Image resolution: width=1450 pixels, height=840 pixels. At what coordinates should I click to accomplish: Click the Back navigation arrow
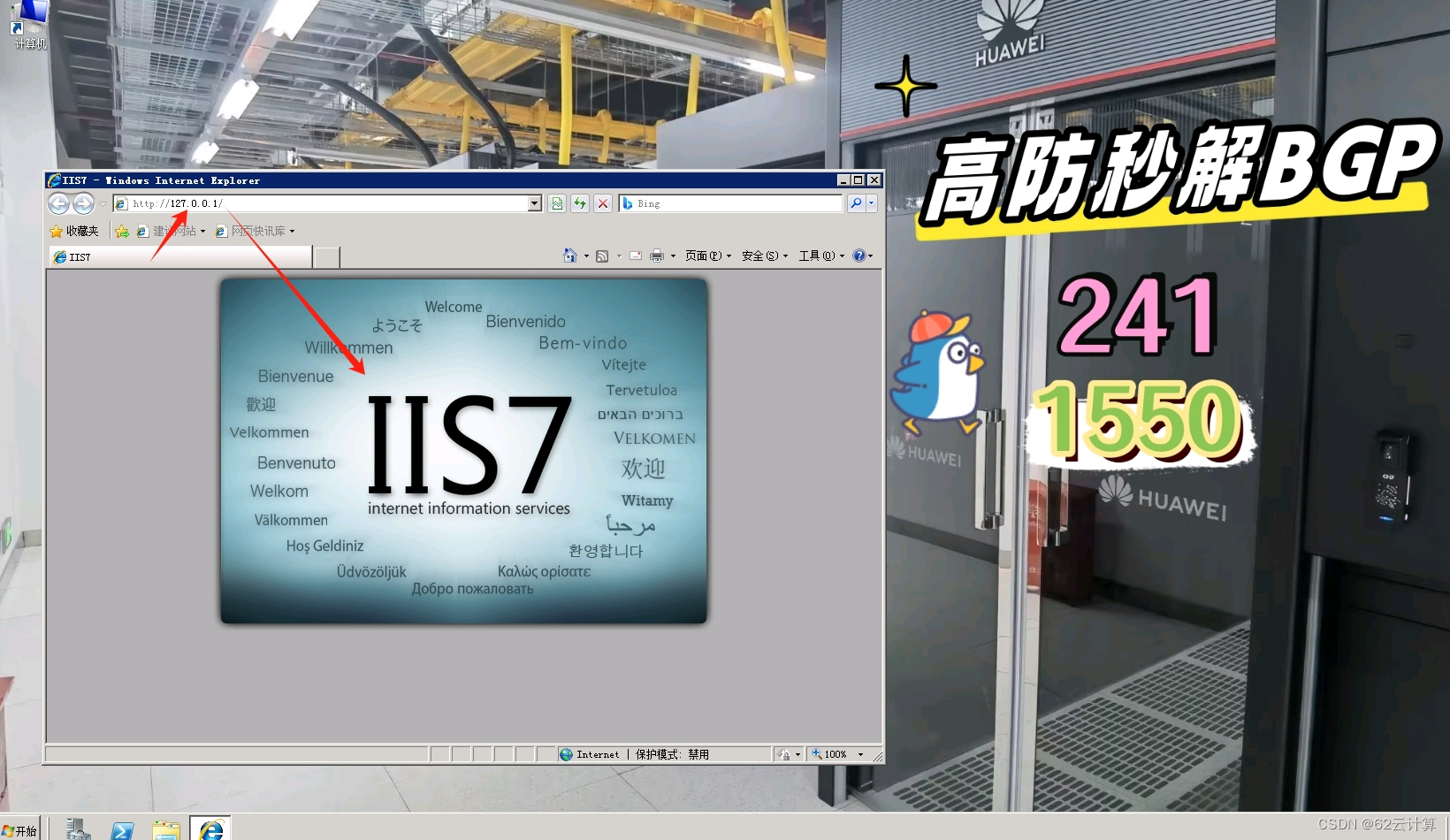tap(58, 203)
